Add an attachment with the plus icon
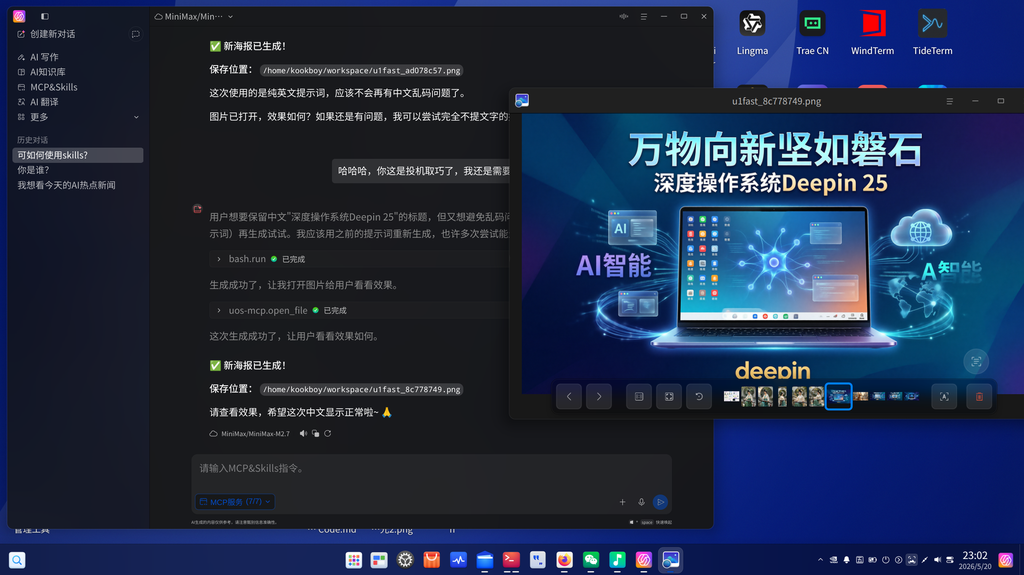Screen dimensions: 1024x575 click(x=622, y=502)
